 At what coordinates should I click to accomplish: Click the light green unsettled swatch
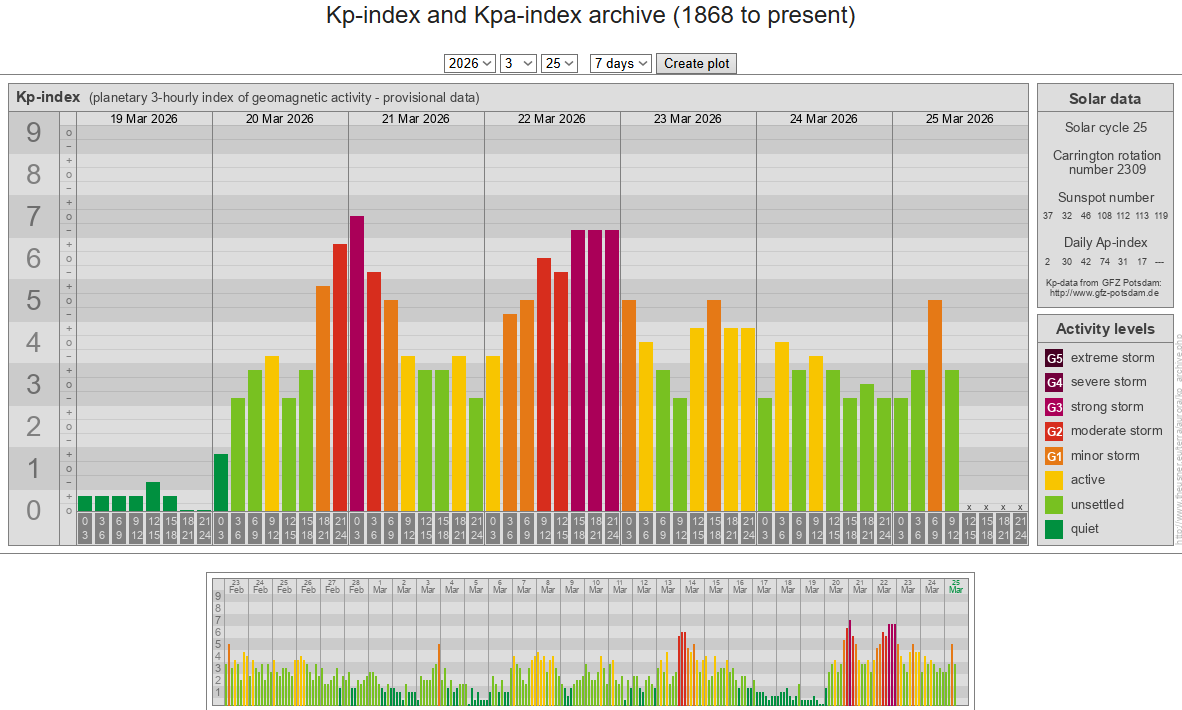[1054, 505]
